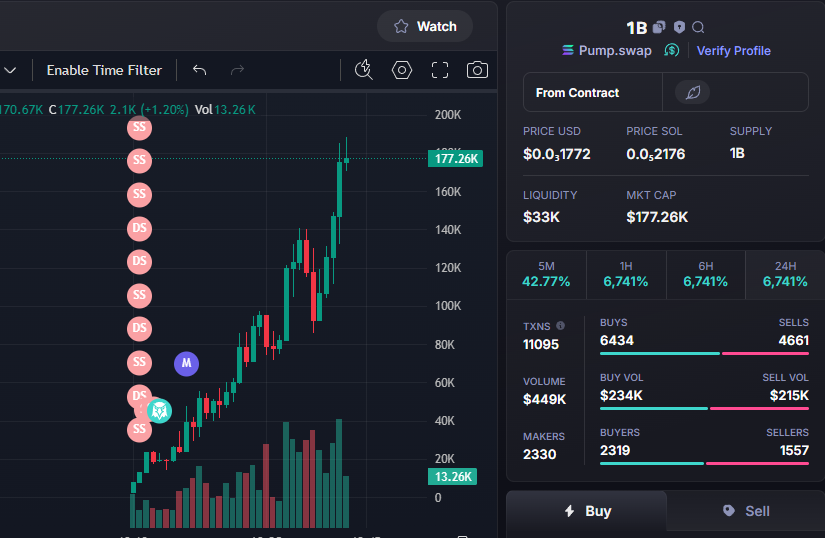
Task: Click the market cap value $177.26K
Action: 657,217
